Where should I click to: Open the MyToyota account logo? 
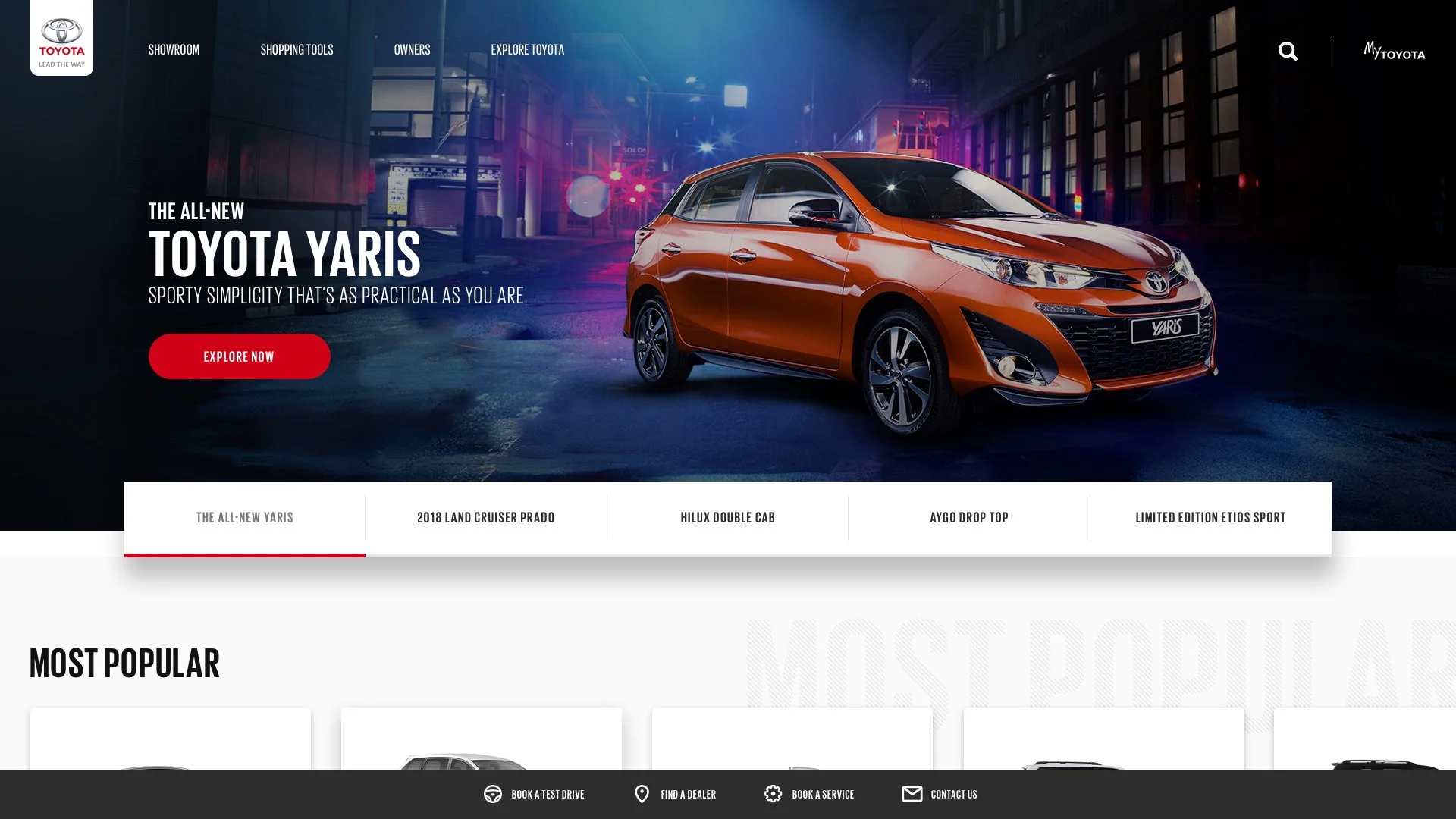pyautogui.click(x=1394, y=52)
